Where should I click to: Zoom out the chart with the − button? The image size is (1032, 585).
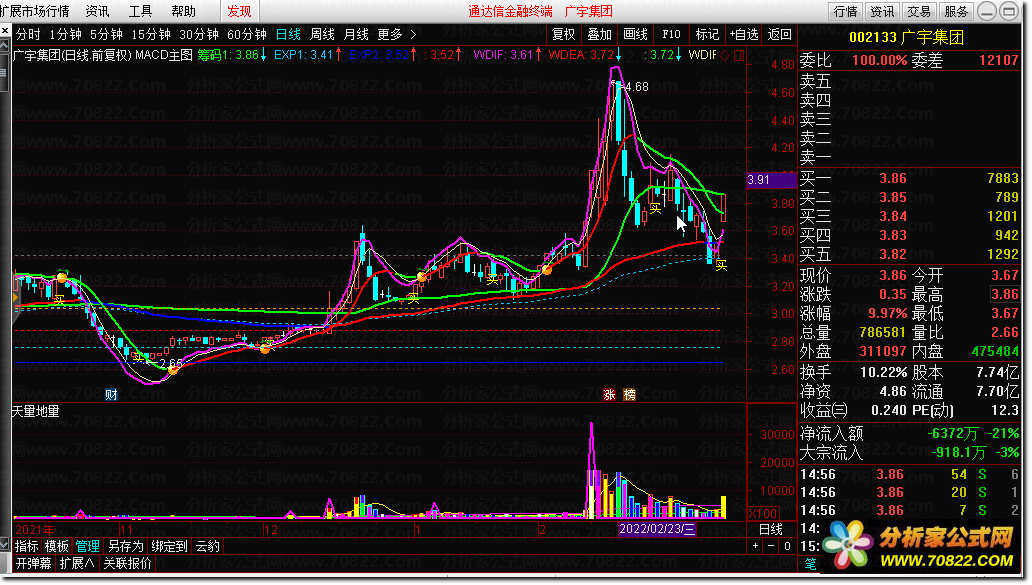(771, 546)
